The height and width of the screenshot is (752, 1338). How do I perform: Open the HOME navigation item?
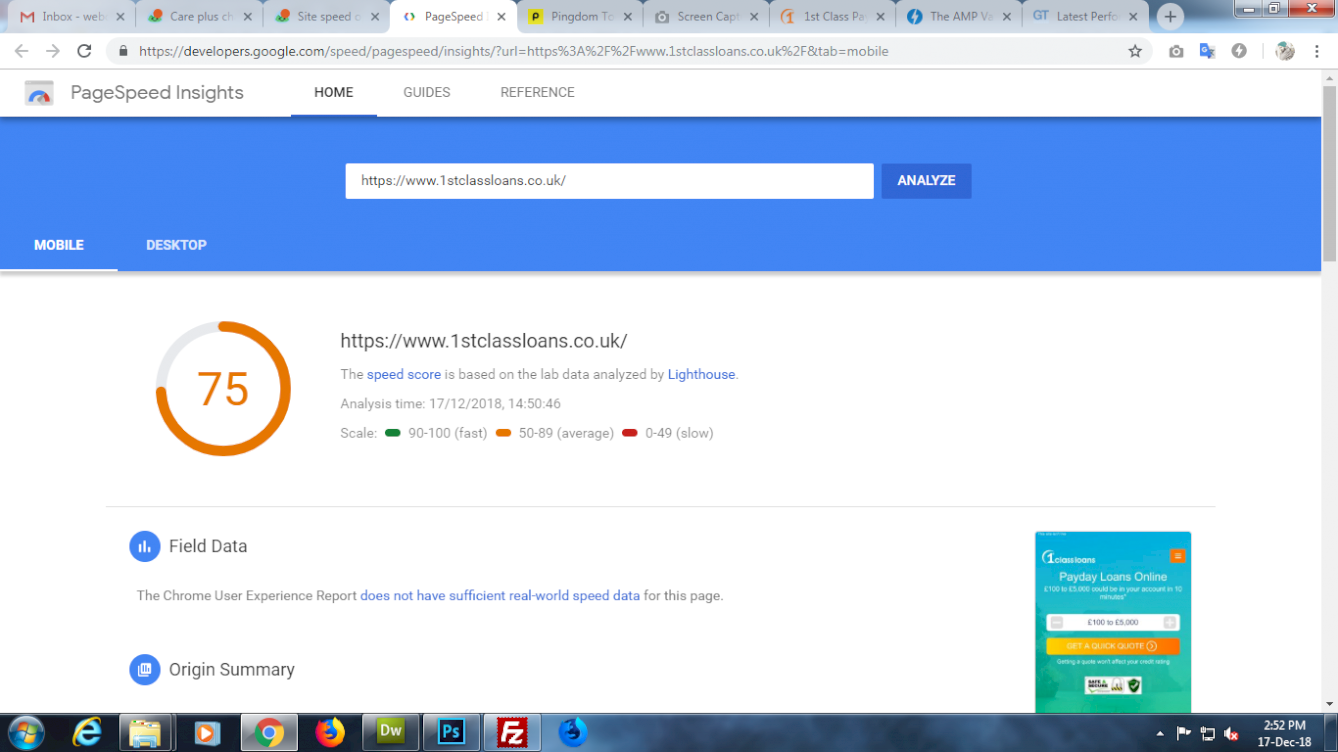coord(334,92)
